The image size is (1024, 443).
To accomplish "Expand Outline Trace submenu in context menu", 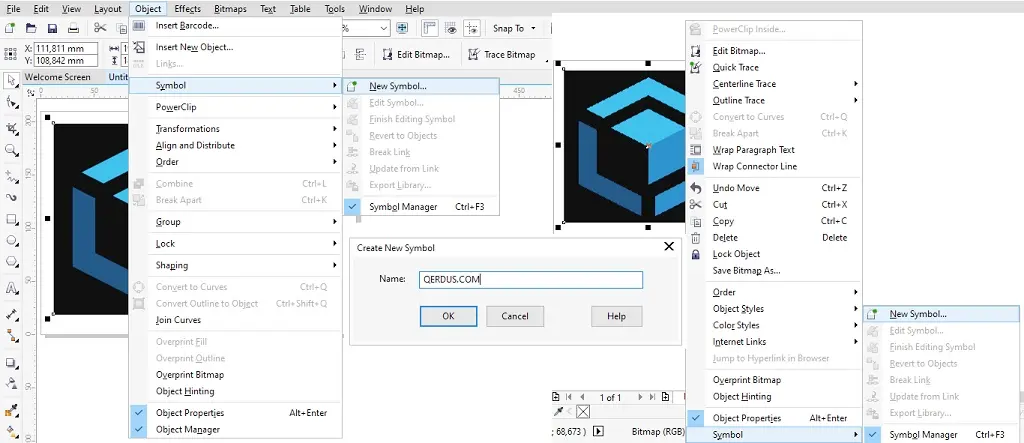I will [x=775, y=100].
